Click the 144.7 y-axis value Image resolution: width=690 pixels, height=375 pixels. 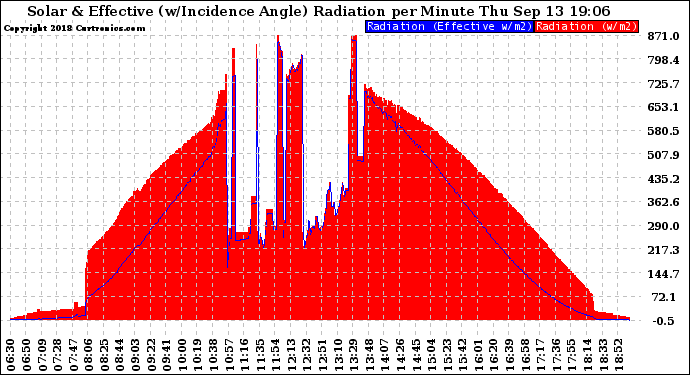[x=663, y=274]
